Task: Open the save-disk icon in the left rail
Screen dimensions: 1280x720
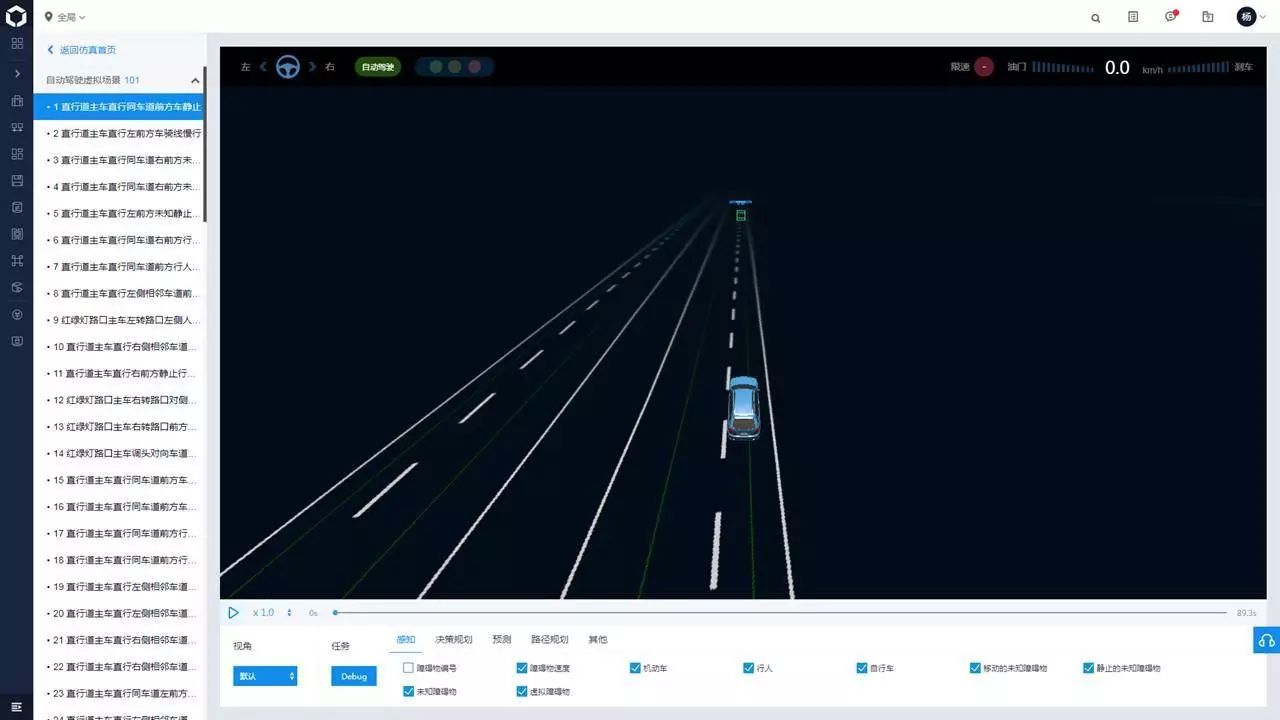Action: point(17,181)
